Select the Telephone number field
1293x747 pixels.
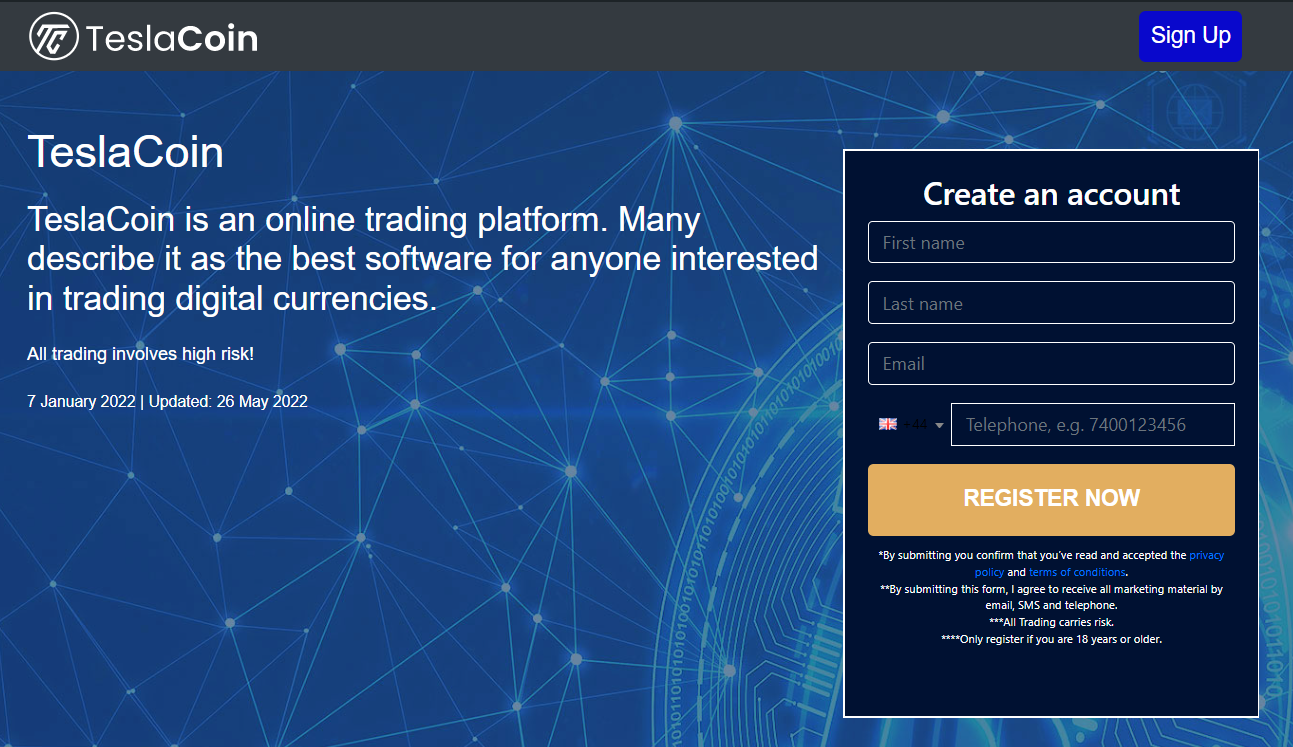[x=1093, y=425]
